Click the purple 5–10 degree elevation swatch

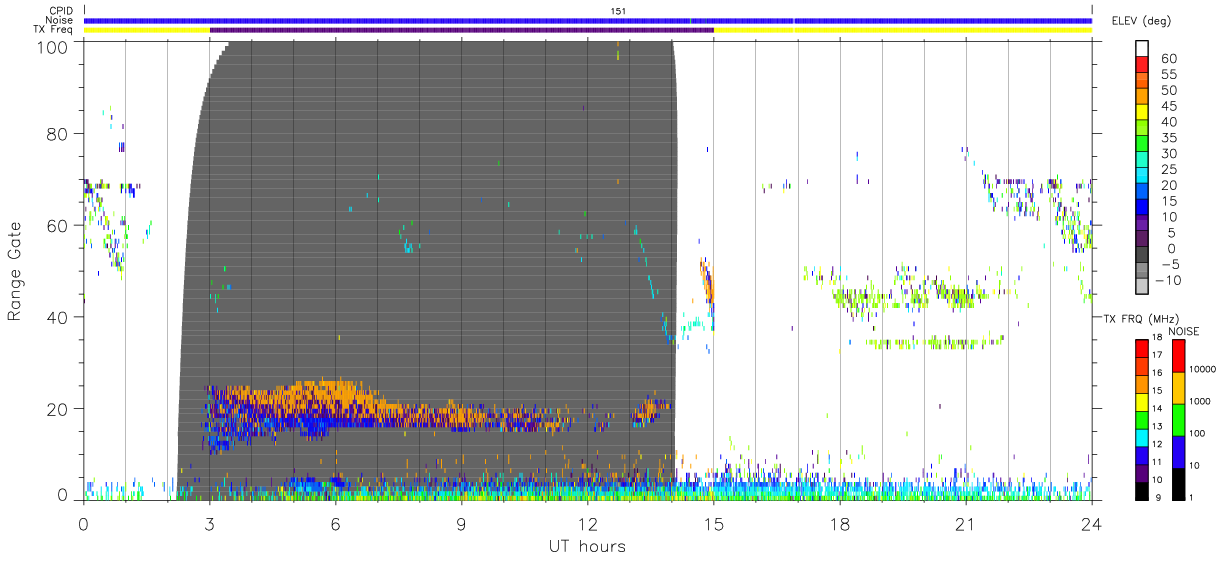pos(1142,225)
